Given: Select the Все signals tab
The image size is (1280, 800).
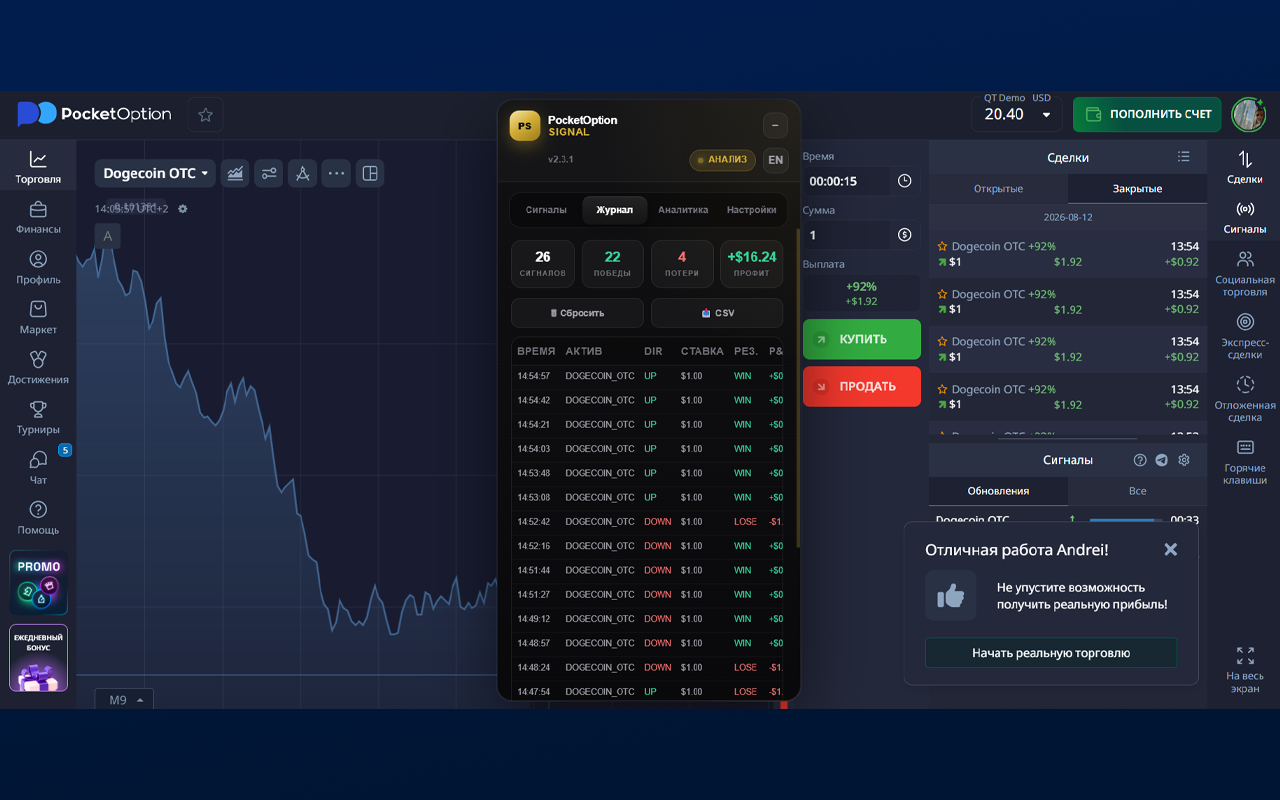Looking at the screenshot, I should coord(1137,491).
